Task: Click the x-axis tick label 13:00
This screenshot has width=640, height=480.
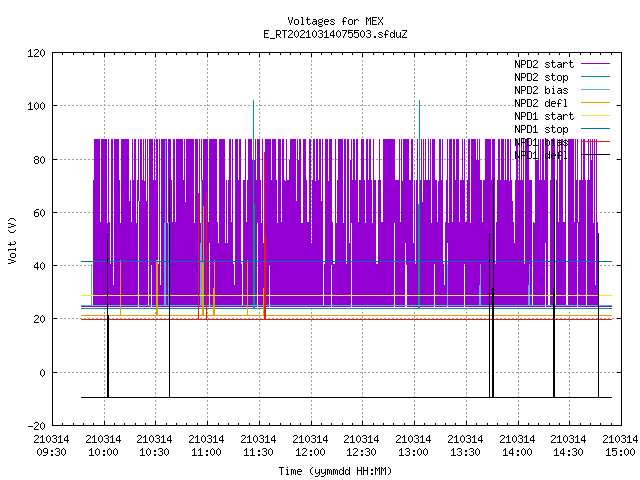Action: tap(413, 453)
